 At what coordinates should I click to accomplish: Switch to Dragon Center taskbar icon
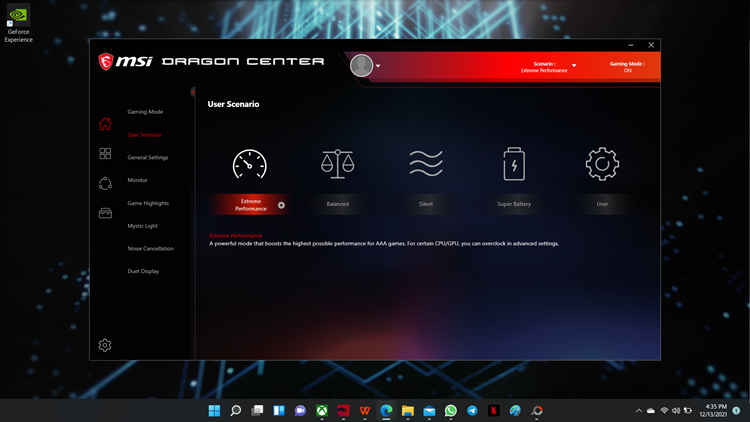[x=537, y=411]
